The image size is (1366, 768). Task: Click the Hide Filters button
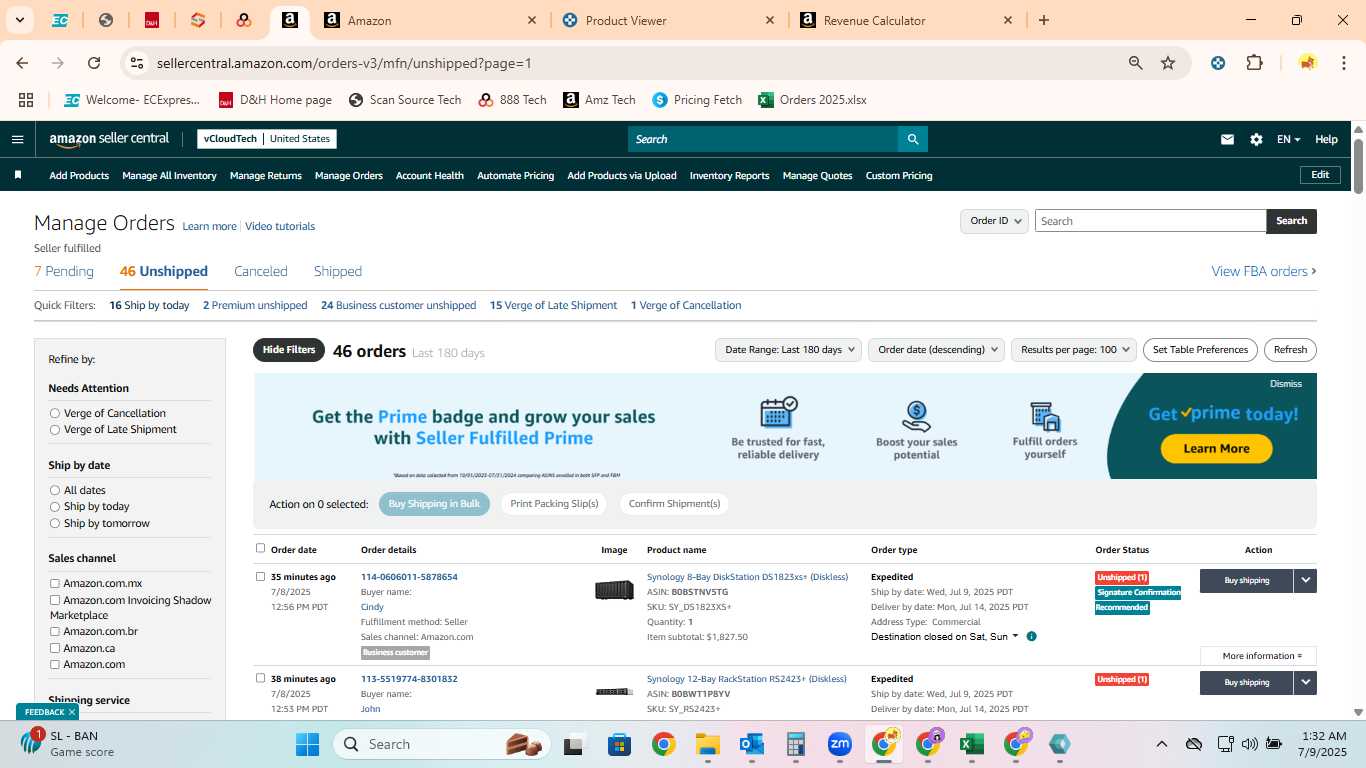point(289,350)
